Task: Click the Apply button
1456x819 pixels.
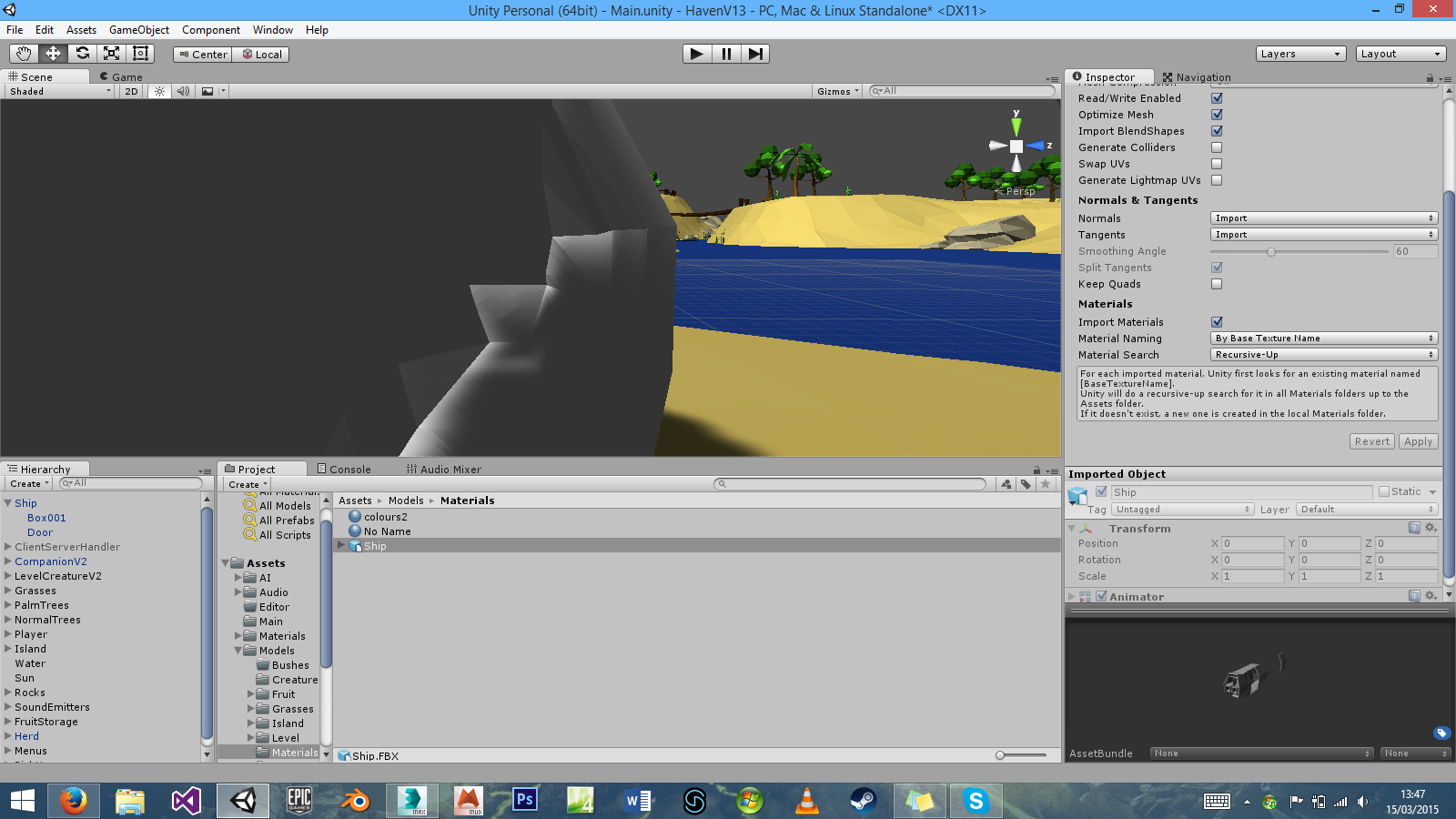Action: 1418,441
